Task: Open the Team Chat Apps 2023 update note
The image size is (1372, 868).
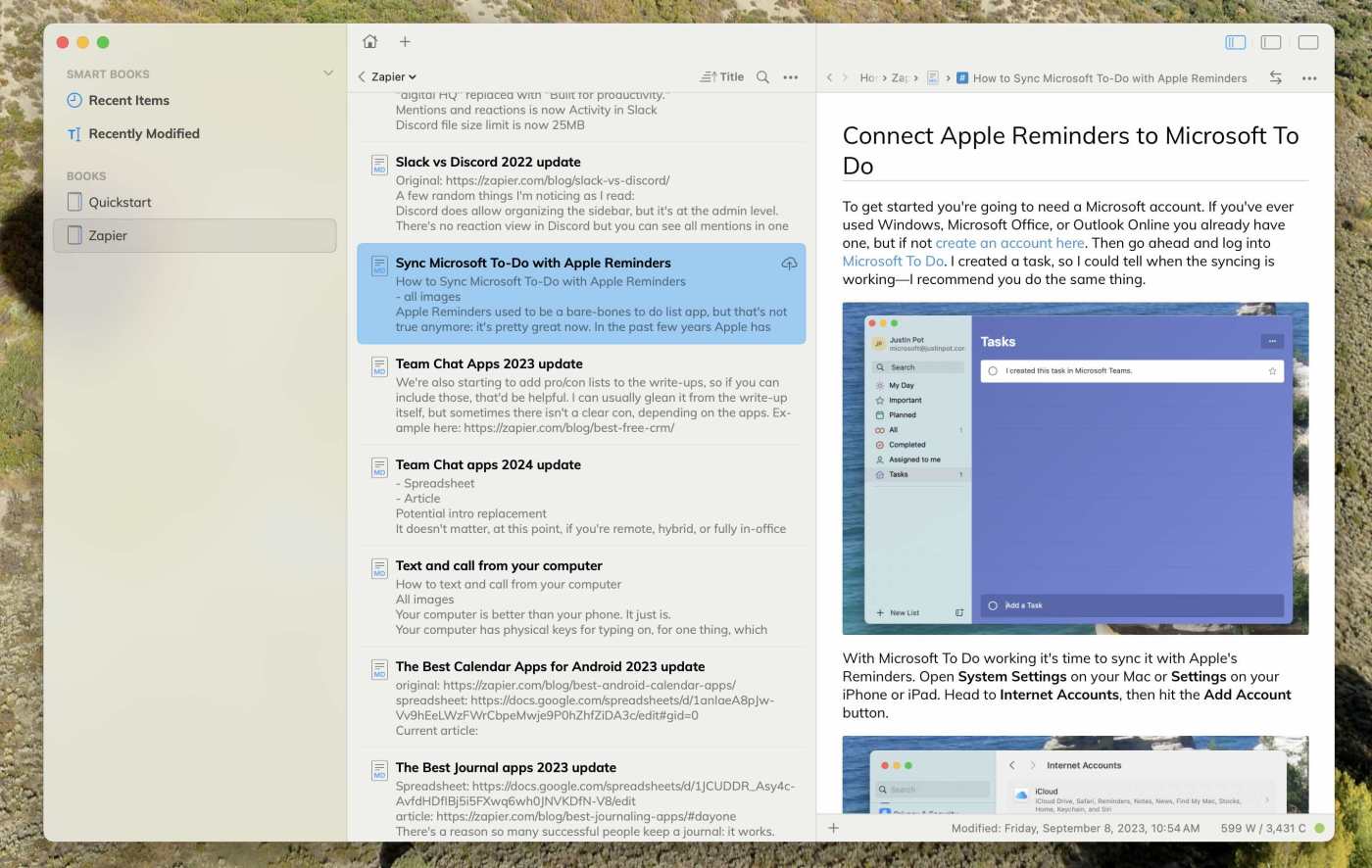Action: pyautogui.click(x=581, y=395)
